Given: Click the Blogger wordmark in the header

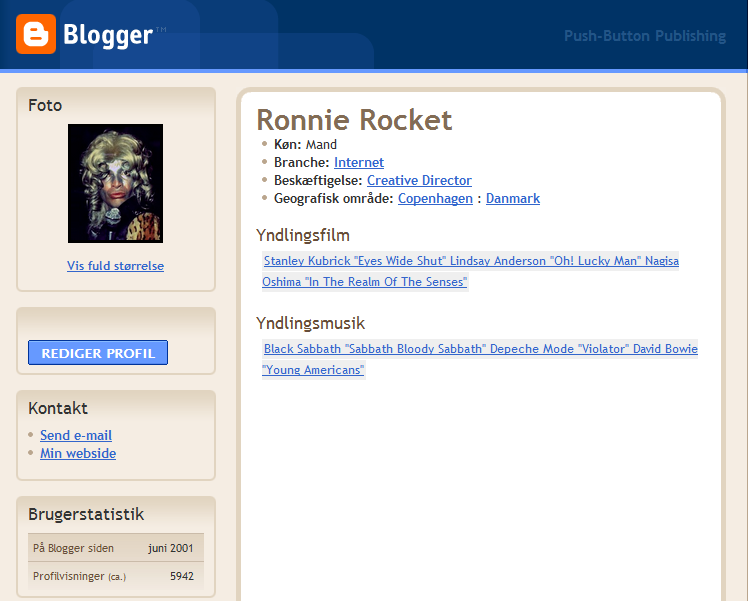Looking at the screenshot, I should (108, 36).
